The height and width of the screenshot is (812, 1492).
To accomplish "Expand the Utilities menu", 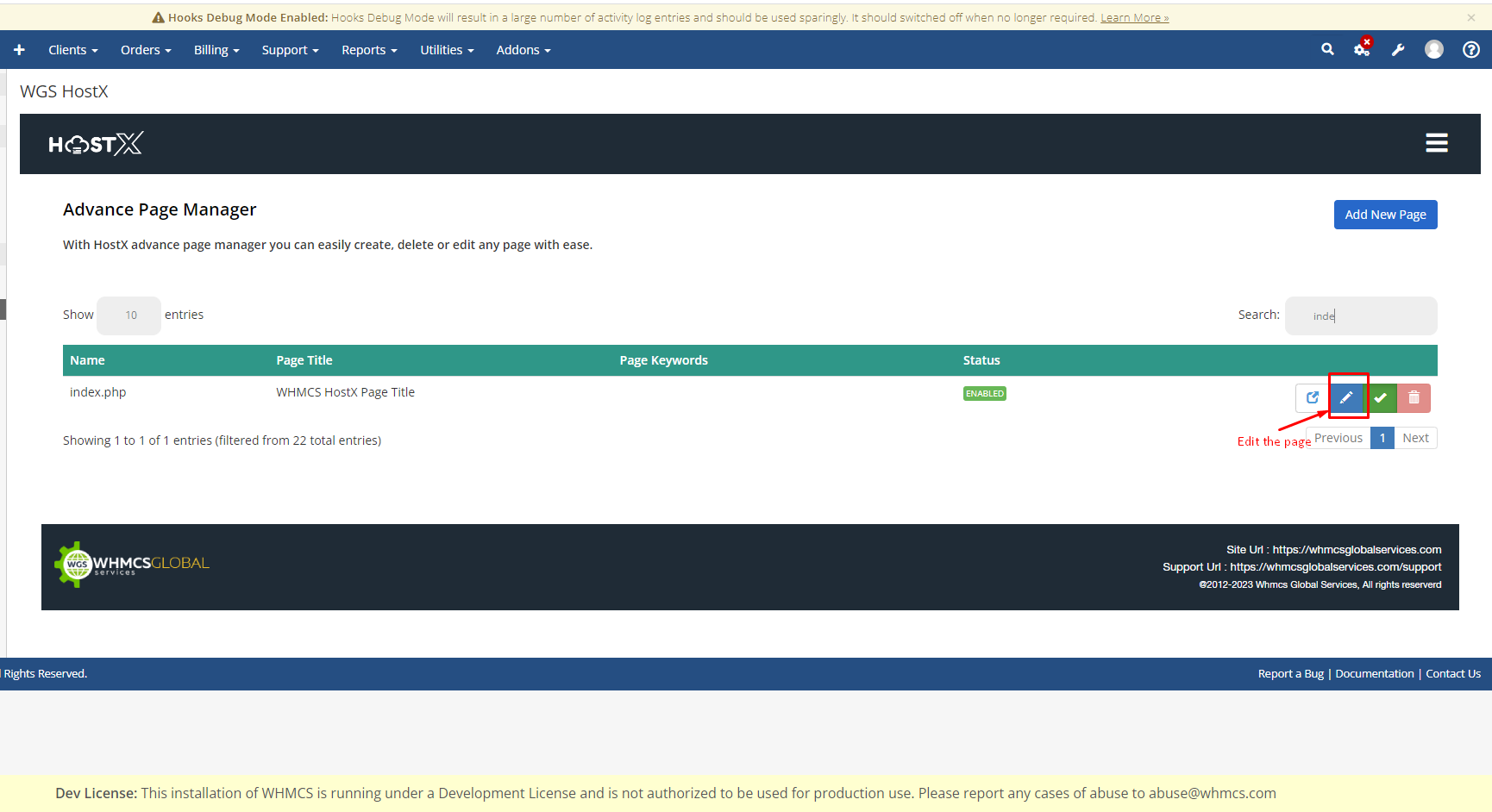I will [447, 50].
